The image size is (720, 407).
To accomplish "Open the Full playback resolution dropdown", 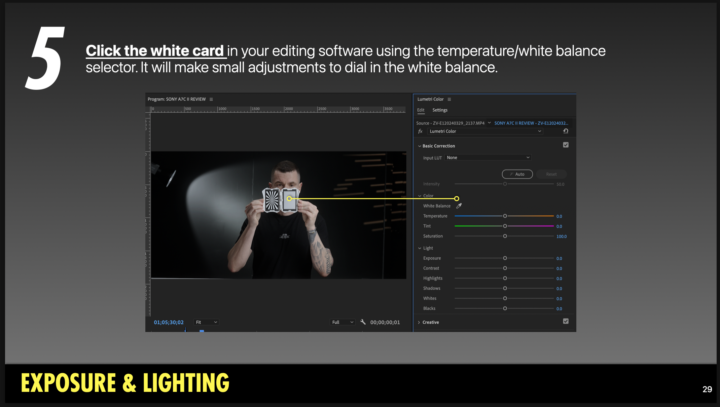I will (x=343, y=322).
